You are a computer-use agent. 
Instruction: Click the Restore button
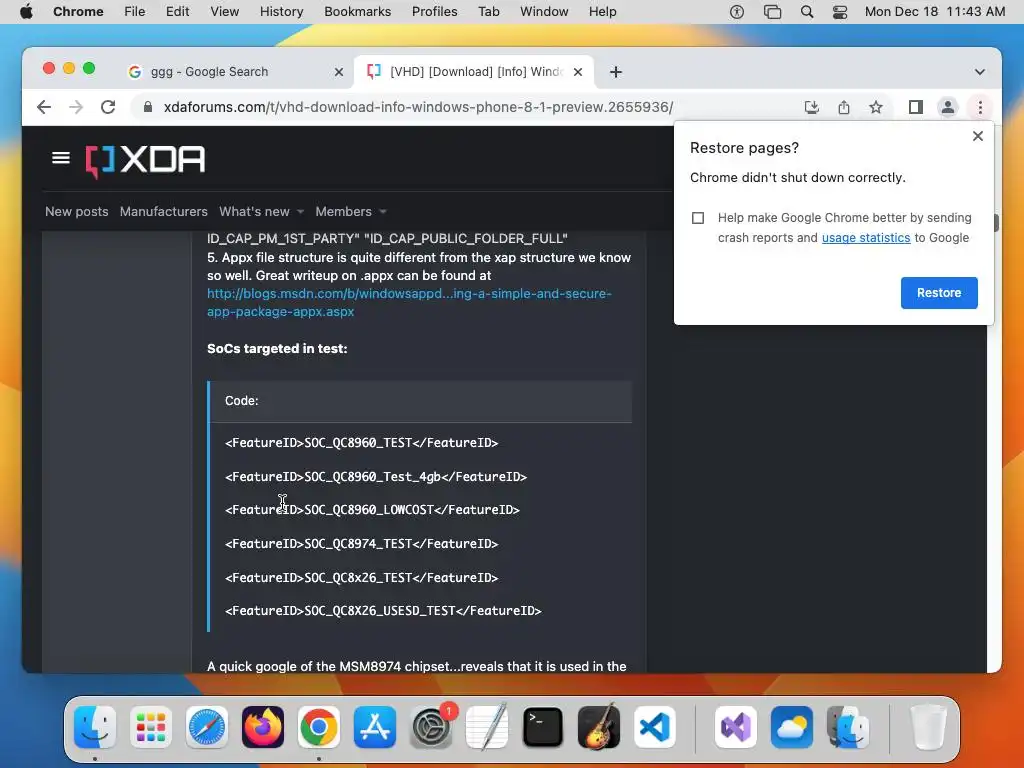[x=938, y=293]
